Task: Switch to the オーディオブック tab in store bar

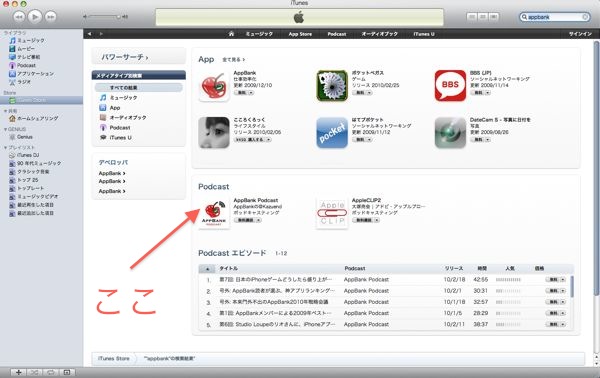Action: click(x=380, y=34)
